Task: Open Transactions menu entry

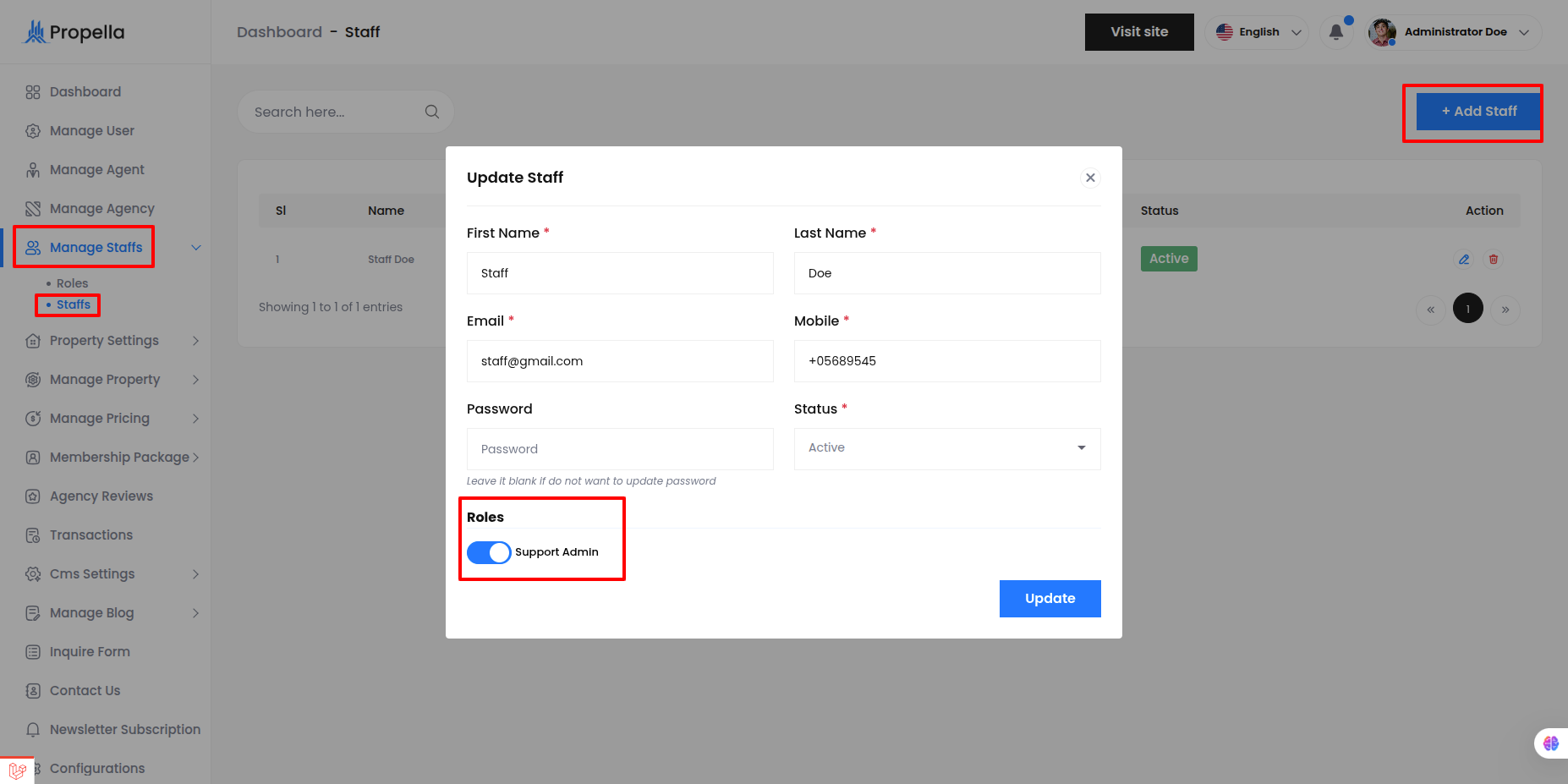Action: (90, 535)
